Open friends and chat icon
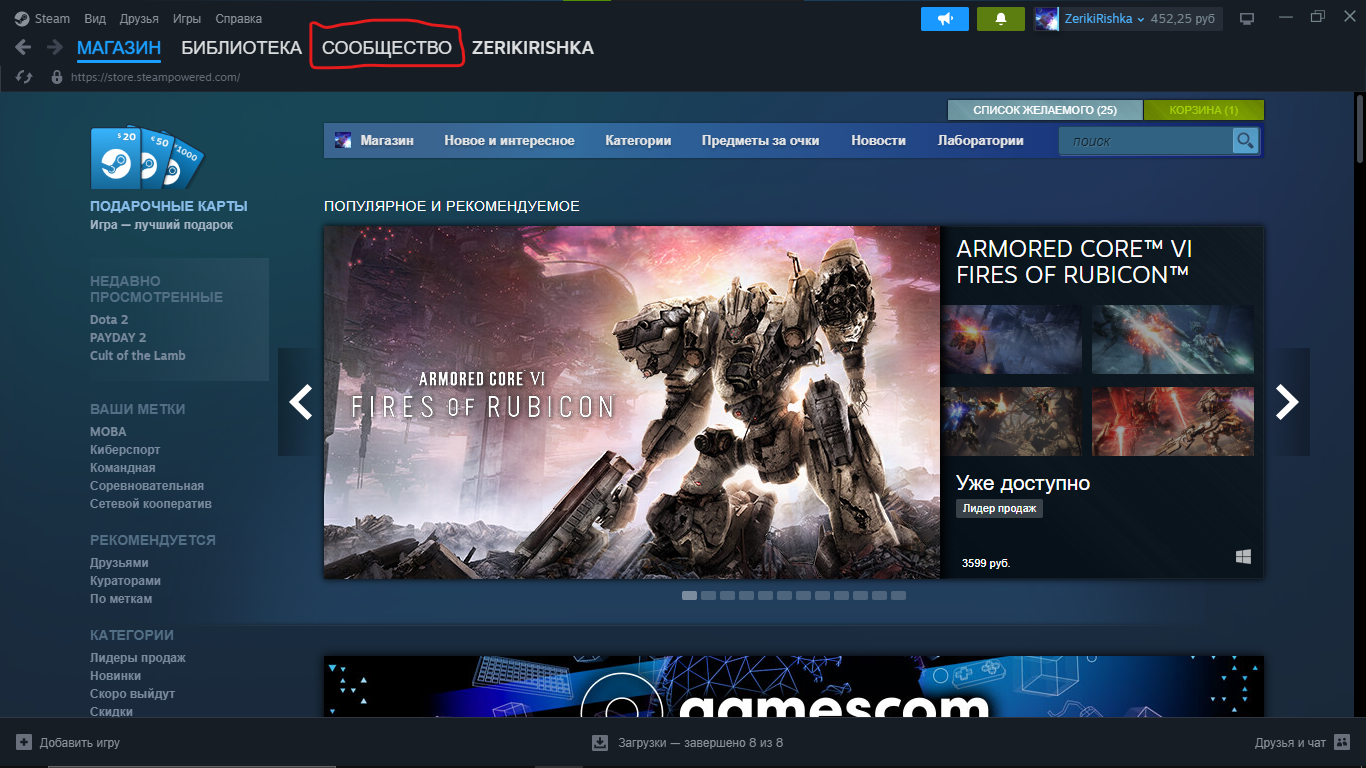 pyautogui.click(x=1342, y=743)
